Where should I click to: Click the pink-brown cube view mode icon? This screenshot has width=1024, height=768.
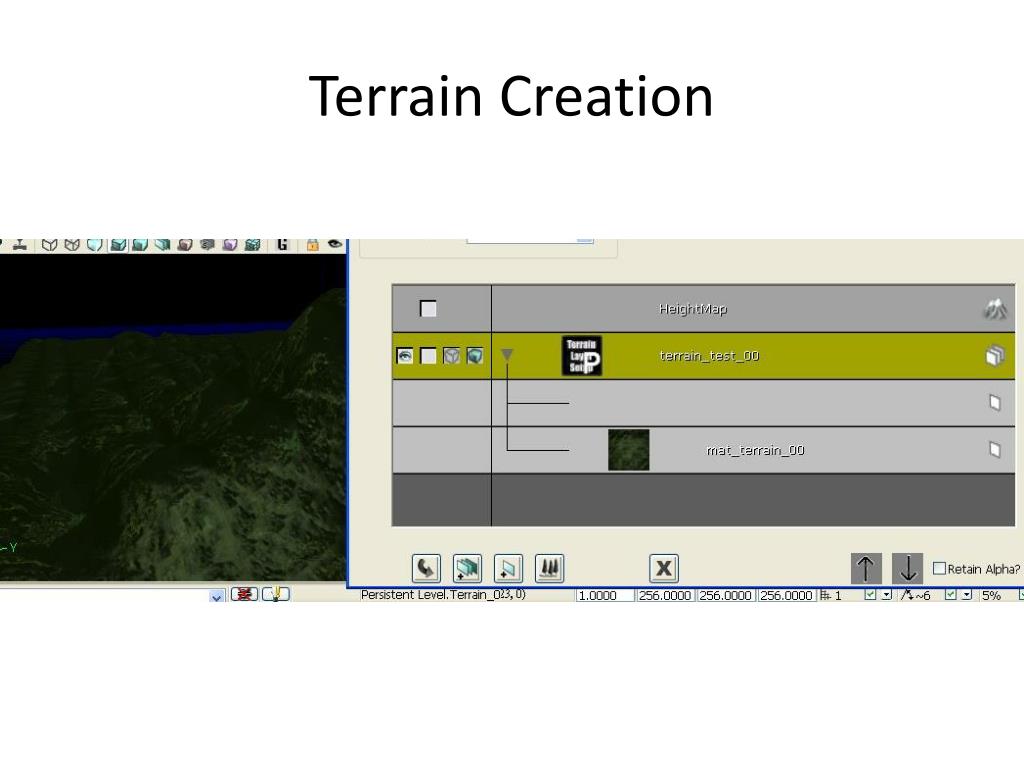(x=185, y=245)
